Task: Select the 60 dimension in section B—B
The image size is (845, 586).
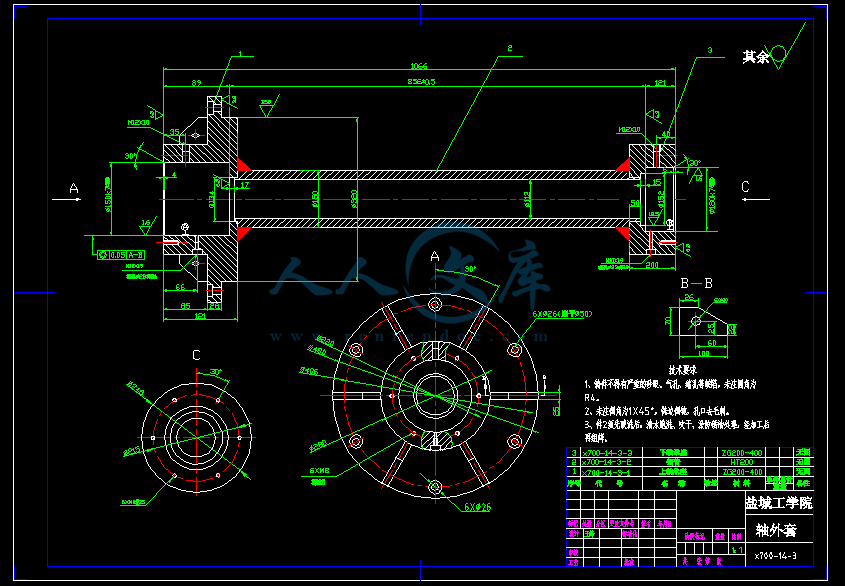Action: coord(711,342)
